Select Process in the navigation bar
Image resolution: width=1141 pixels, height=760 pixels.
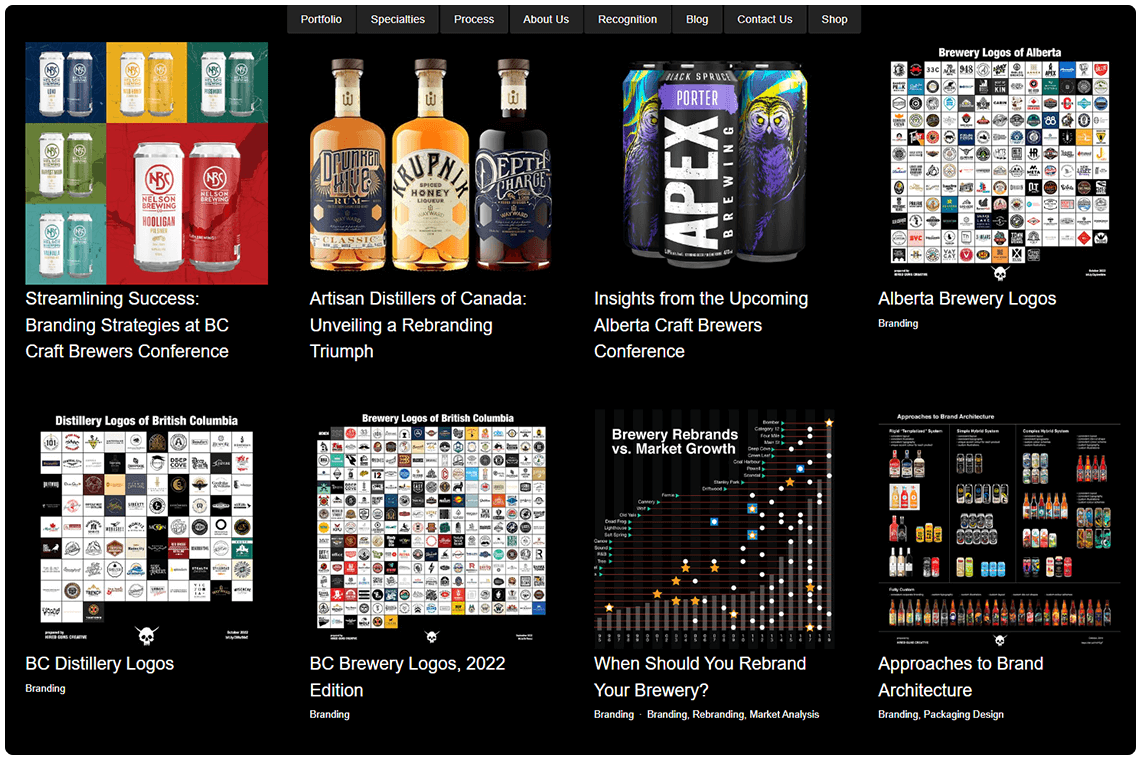474,20
